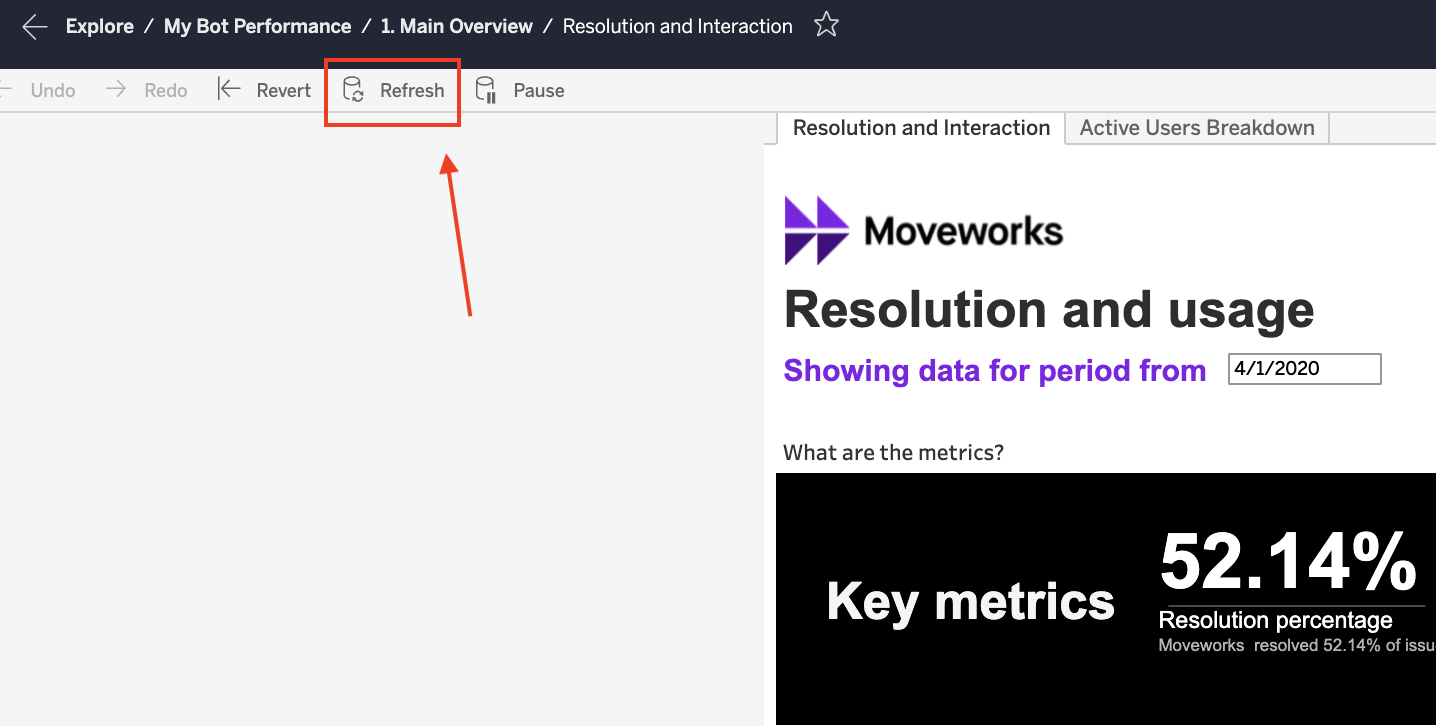This screenshot has height=726, width=1436.
Task: Click the What are the metrics? text
Action: coord(893,452)
